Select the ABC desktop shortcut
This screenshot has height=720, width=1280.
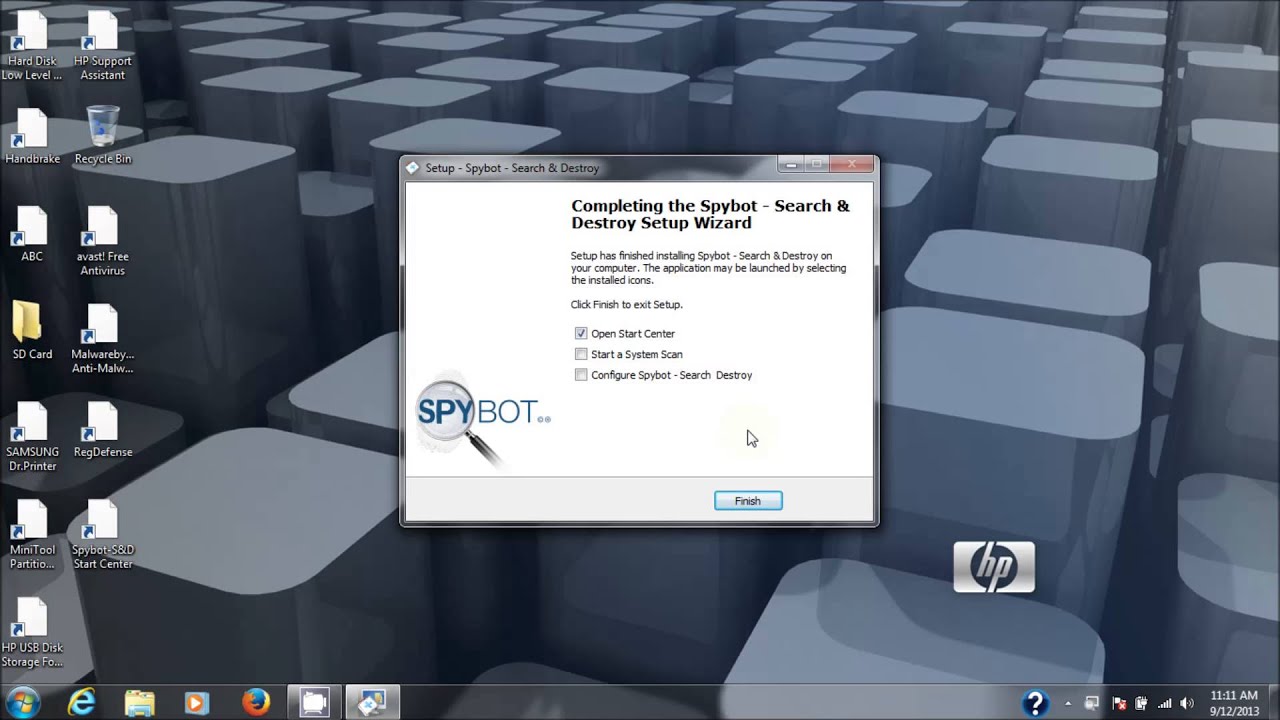(32, 234)
